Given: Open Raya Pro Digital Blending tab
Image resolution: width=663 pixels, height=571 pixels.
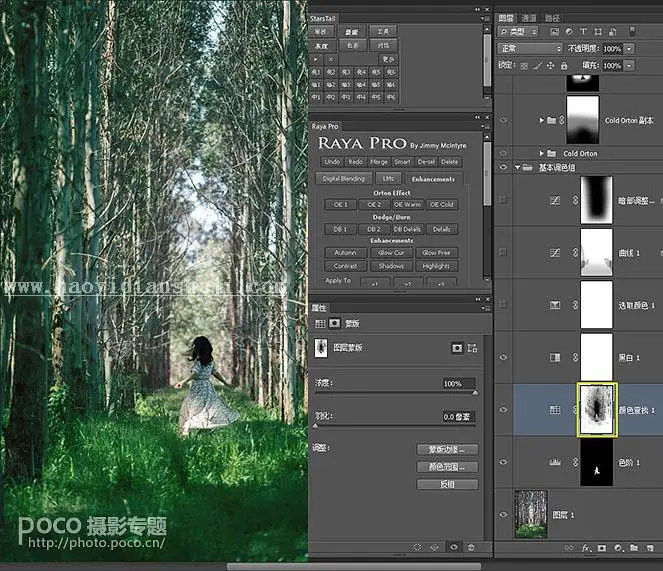Looking at the screenshot, I should [344, 178].
